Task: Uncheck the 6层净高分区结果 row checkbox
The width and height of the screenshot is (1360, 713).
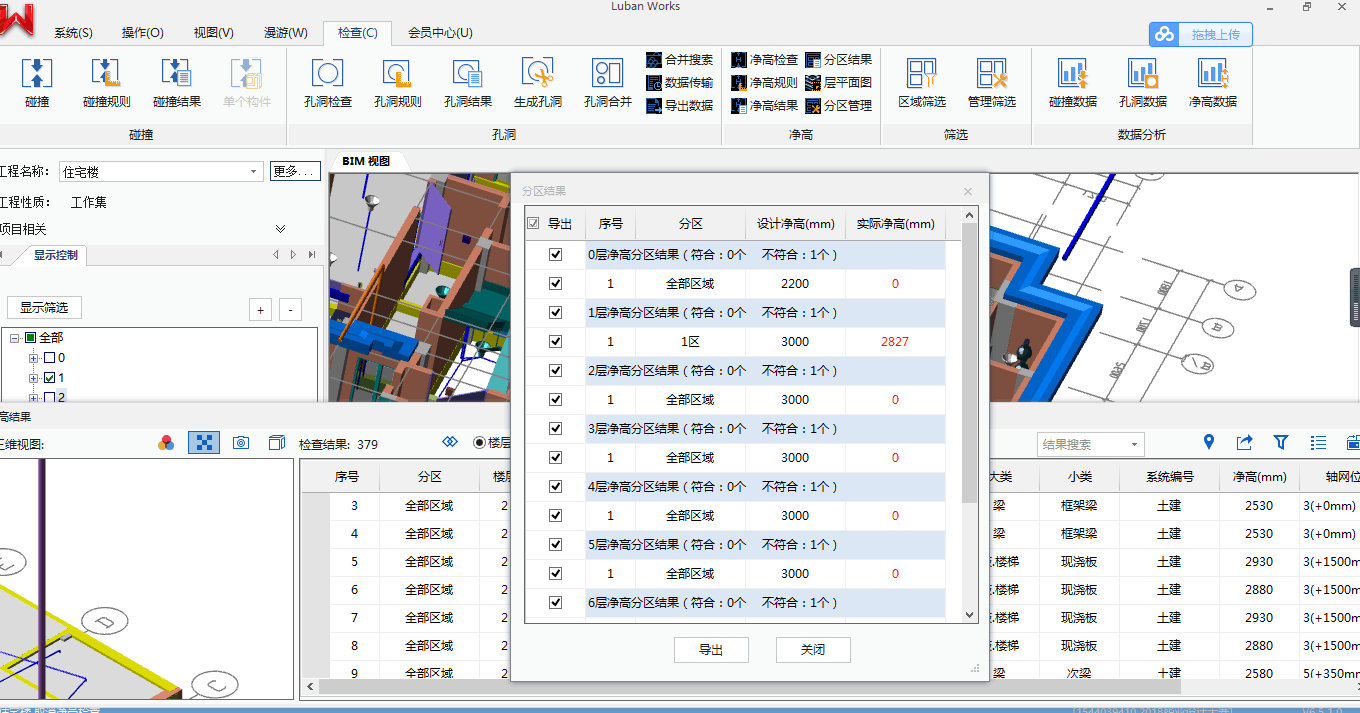Action: click(556, 603)
